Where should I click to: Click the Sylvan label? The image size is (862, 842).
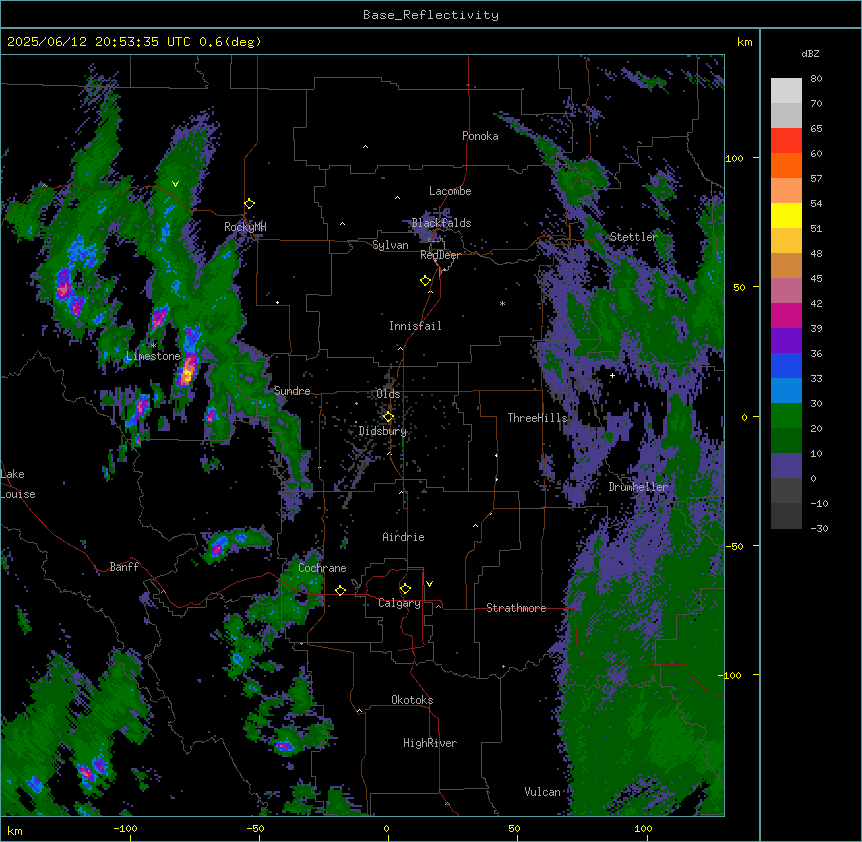pyautogui.click(x=390, y=245)
